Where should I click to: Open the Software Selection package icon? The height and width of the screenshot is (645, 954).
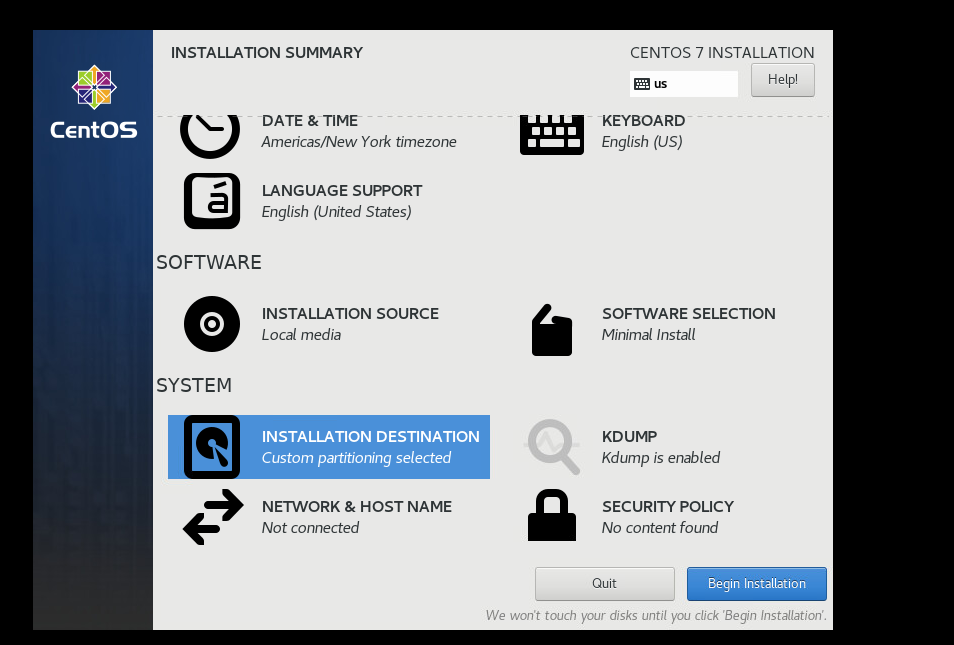[x=552, y=330]
